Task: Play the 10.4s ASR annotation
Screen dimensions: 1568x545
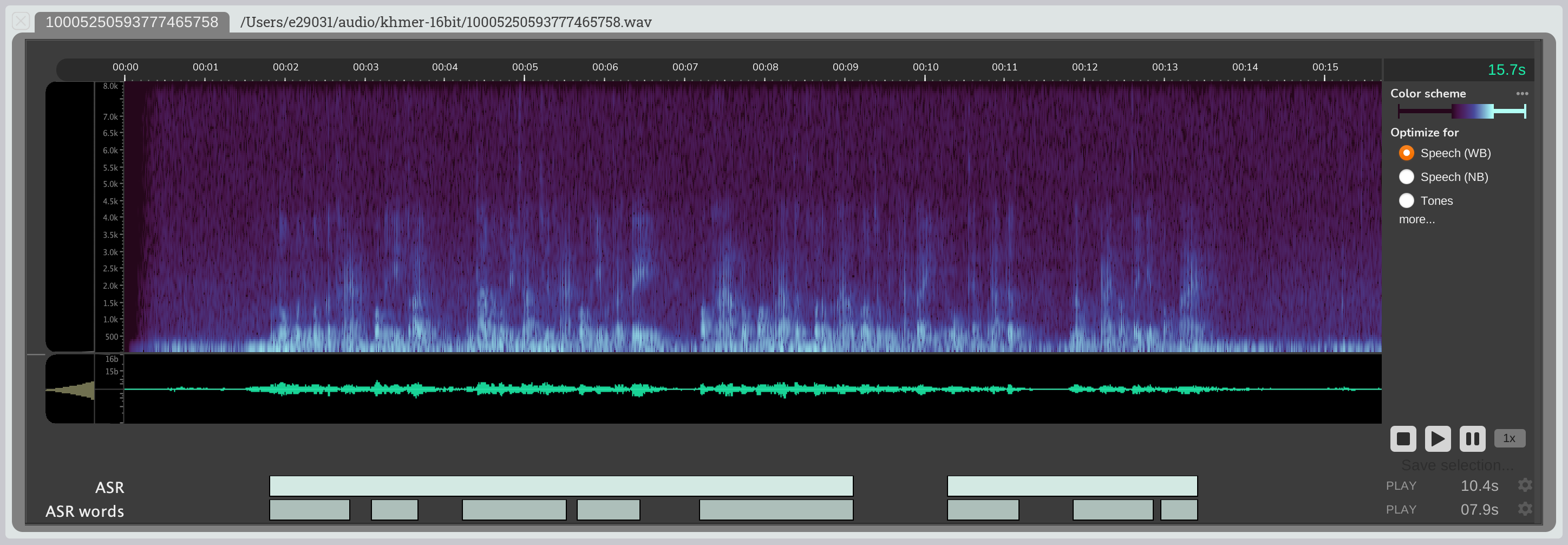Action: 1401,486
